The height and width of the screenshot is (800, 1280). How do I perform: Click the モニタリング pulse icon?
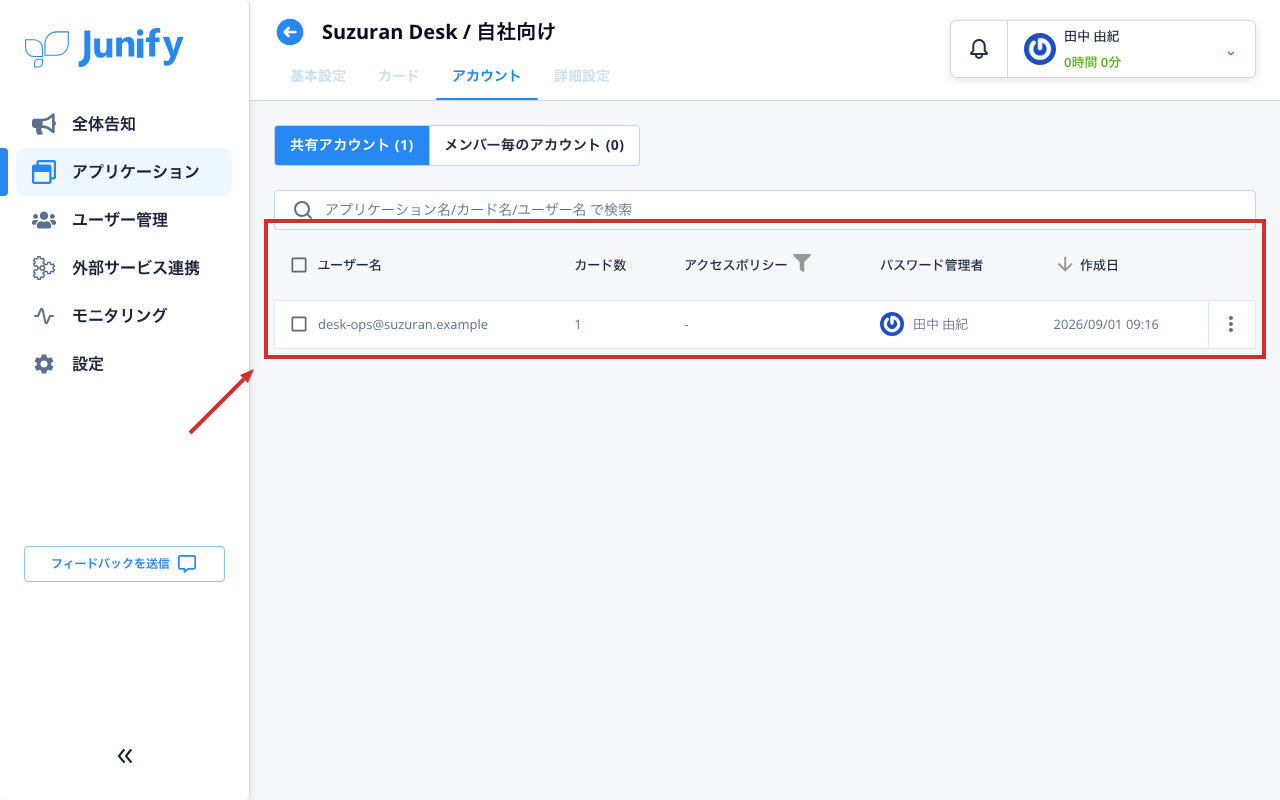(x=44, y=316)
